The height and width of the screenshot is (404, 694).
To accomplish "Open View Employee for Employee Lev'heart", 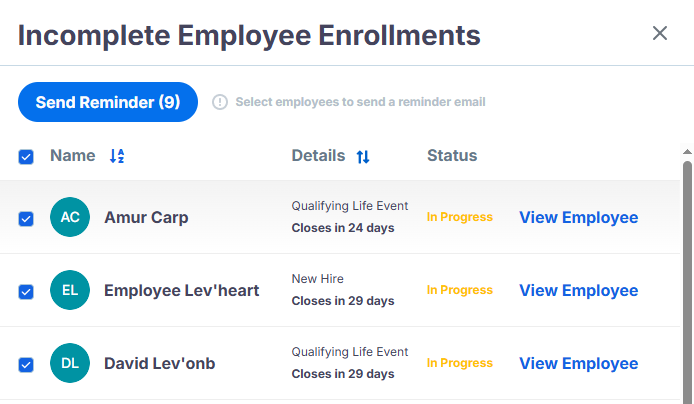I will click(578, 290).
